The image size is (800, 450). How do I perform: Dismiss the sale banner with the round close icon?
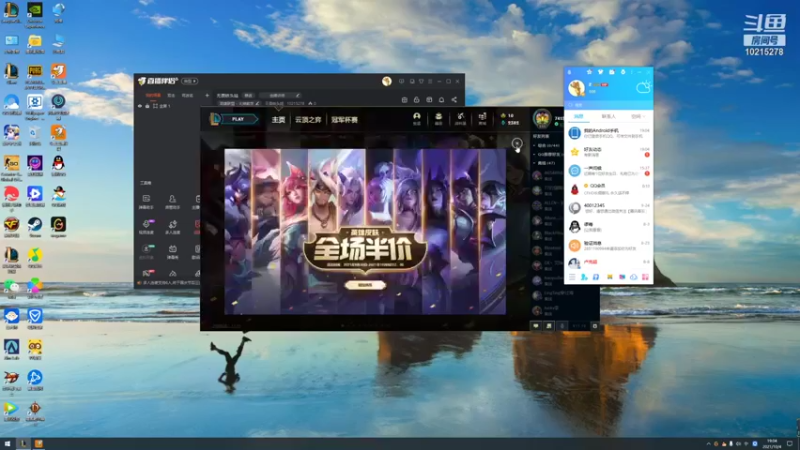(x=517, y=143)
